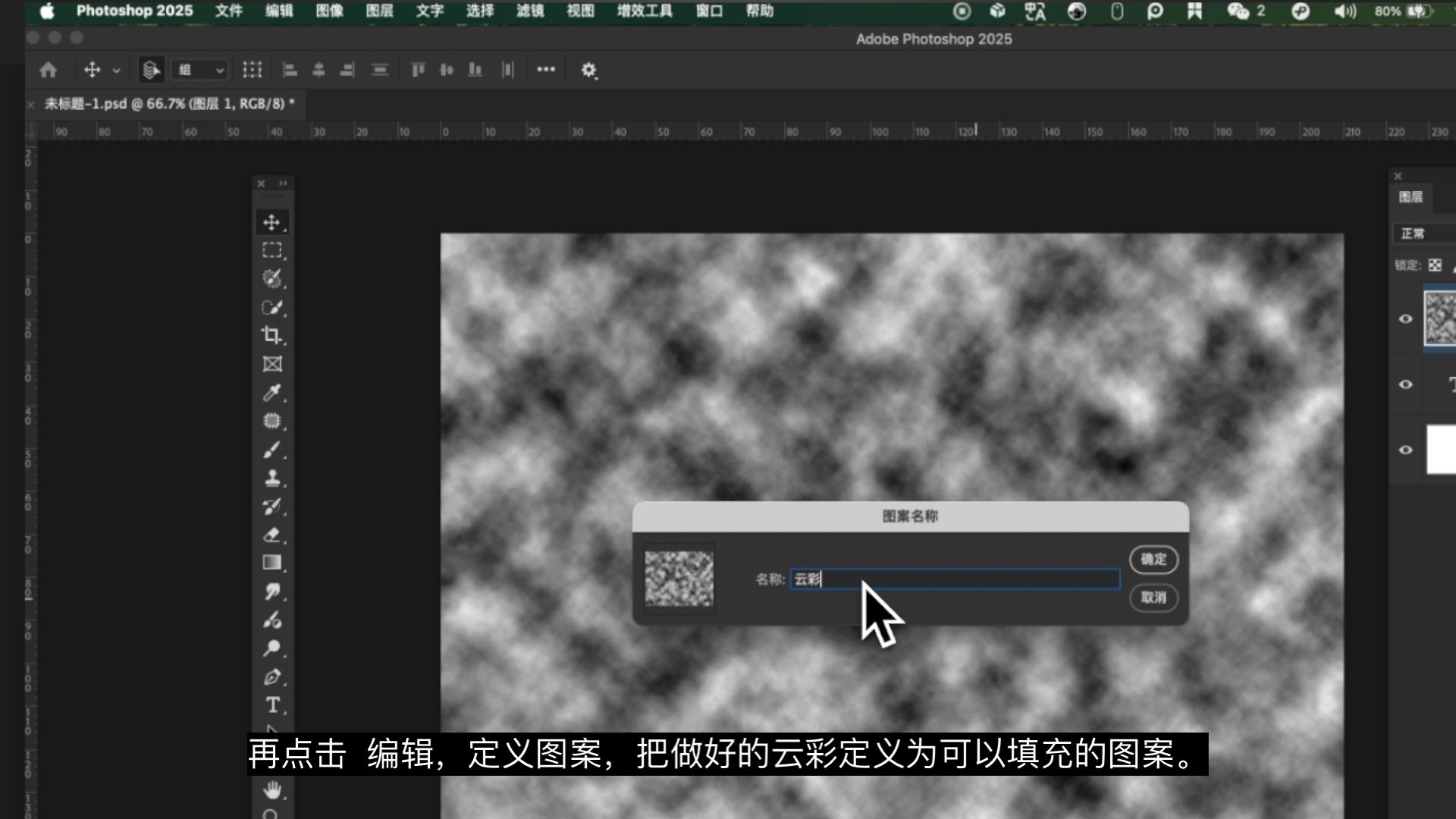This screenshot has width=1456, height=819.
Task: Align right edges button
Action: pos(347,70)
